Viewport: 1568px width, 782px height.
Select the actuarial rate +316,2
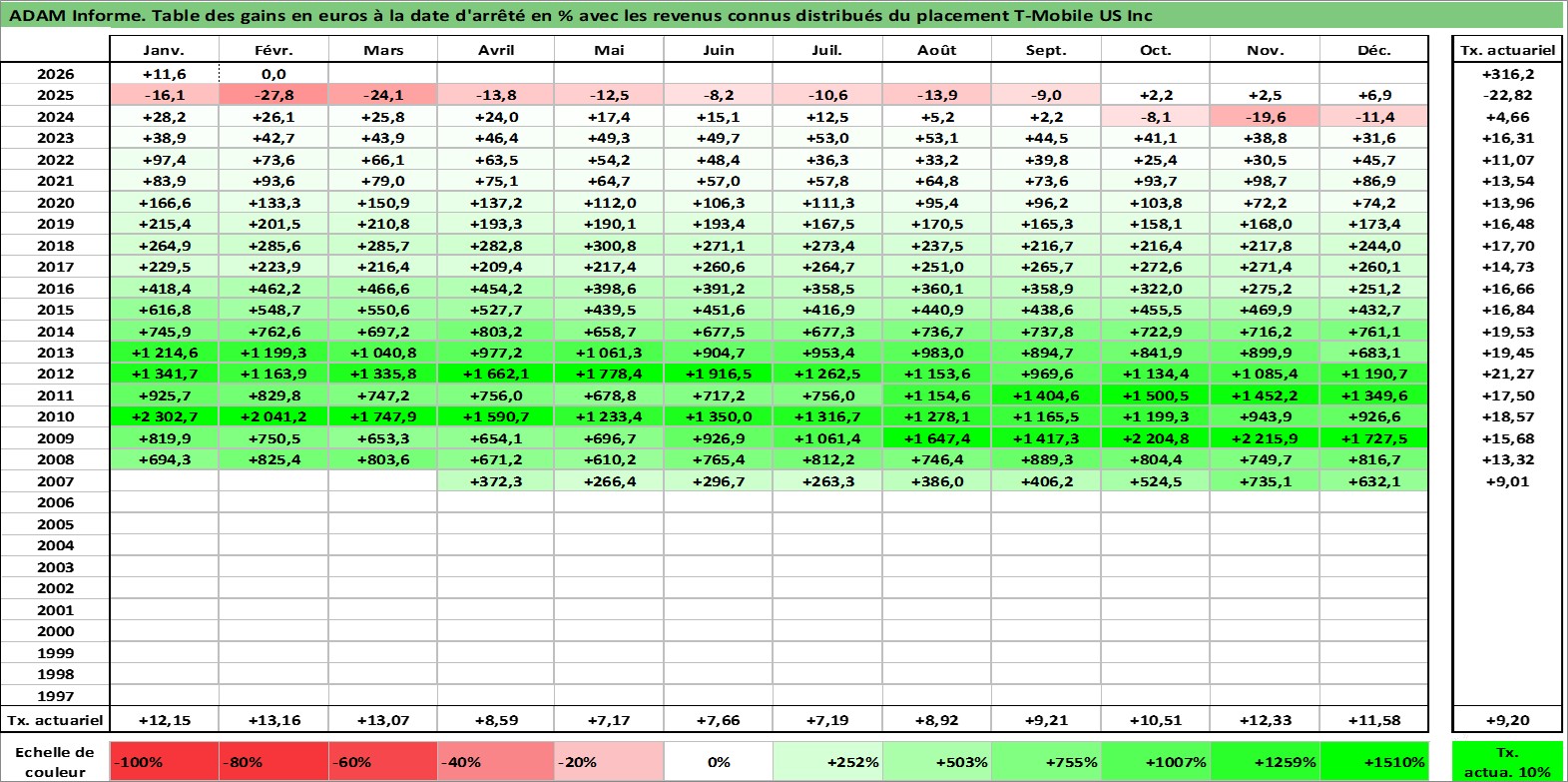click(1507, 74)
